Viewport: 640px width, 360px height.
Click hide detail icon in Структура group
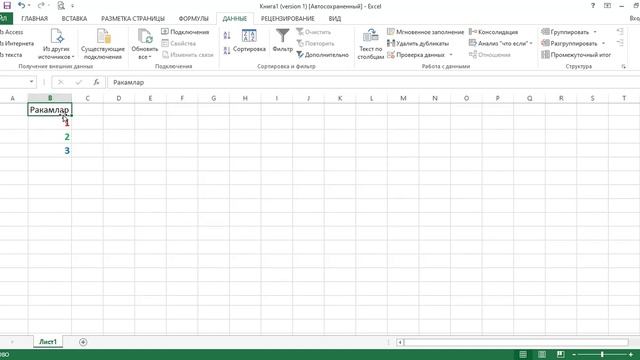click(620, 43)
